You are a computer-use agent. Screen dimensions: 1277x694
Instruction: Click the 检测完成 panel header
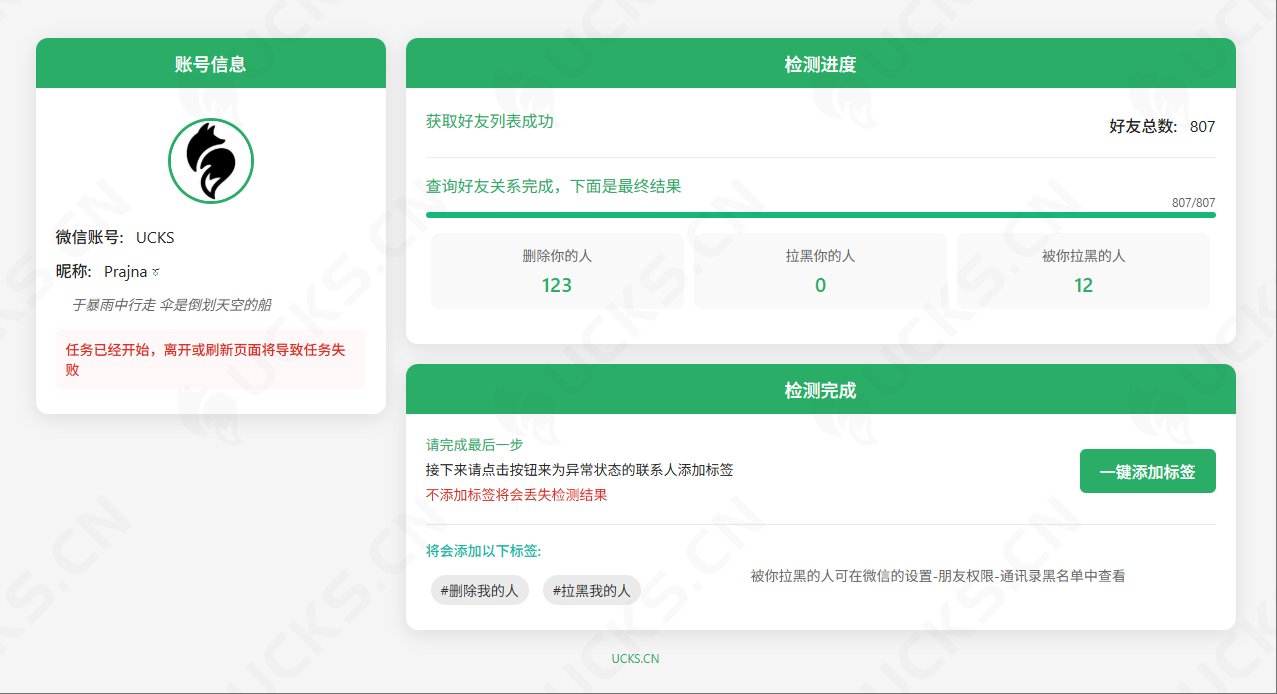tap(820, 390)
